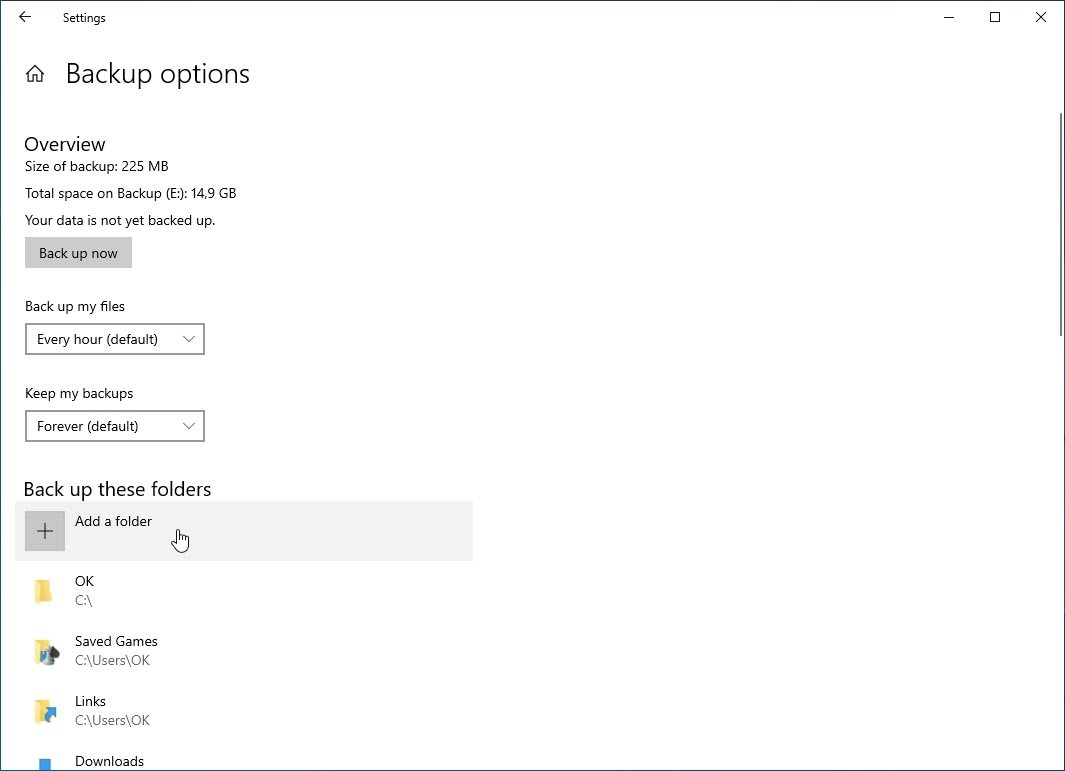Viewport: 1065px width, 771px height.
Task: Go to Settings home icon
Action: pos(35,74)
